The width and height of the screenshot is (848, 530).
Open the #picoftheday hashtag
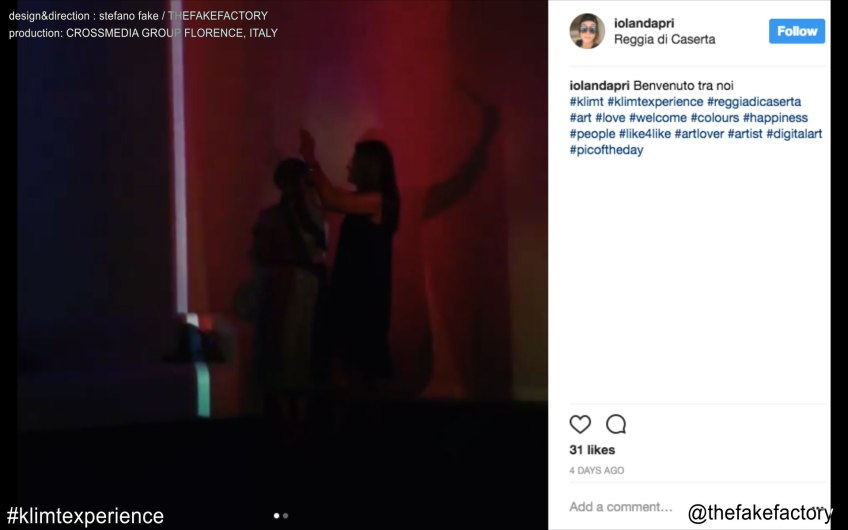pos(606,150)
